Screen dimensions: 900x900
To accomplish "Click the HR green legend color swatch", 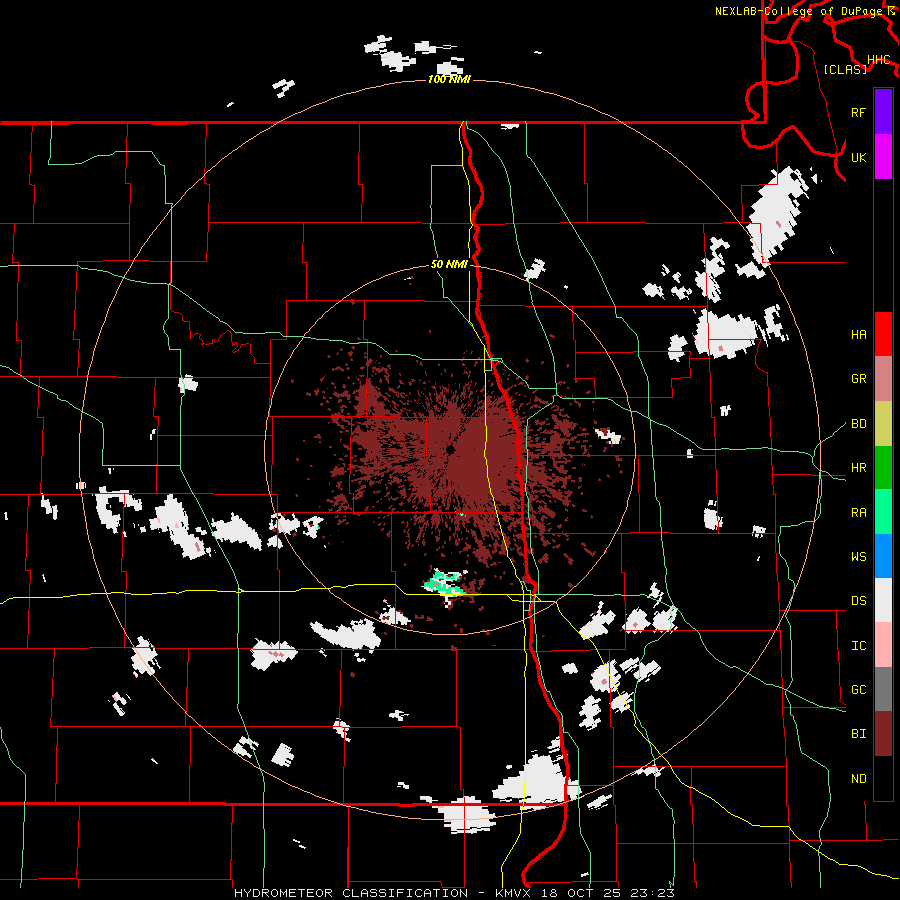I will 883,467.
